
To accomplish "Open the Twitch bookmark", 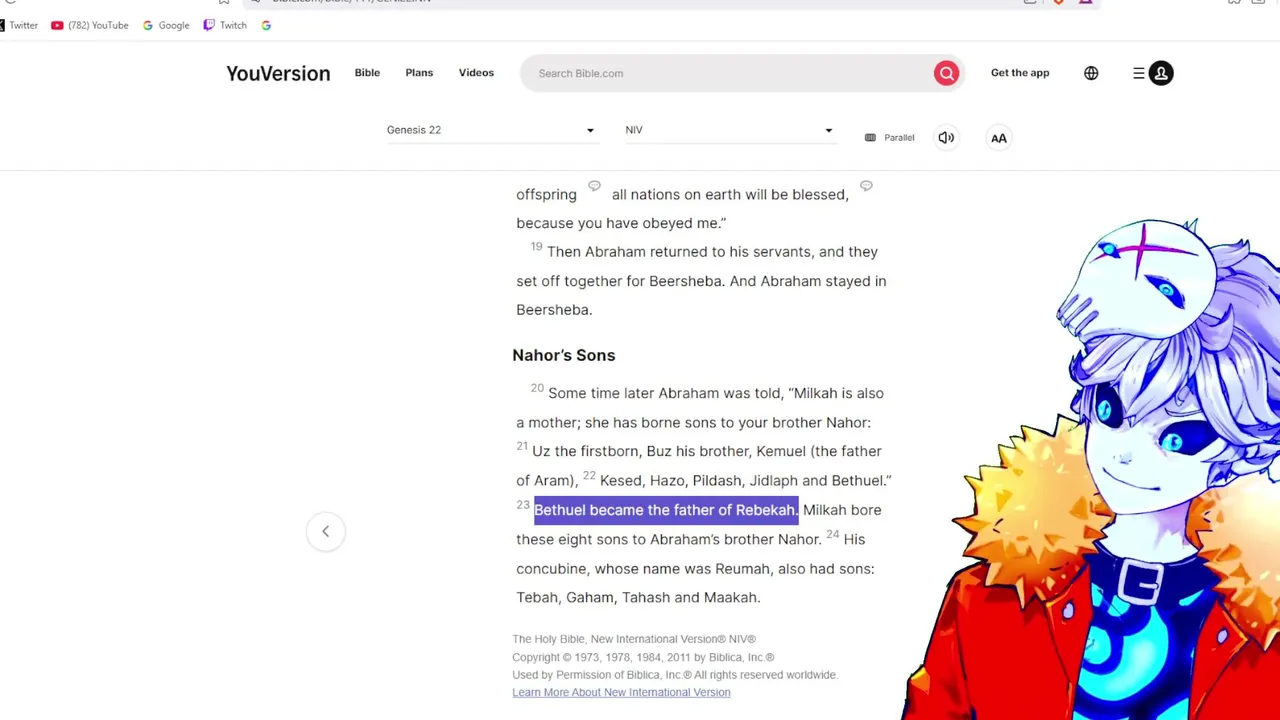I will click(225, 25).
